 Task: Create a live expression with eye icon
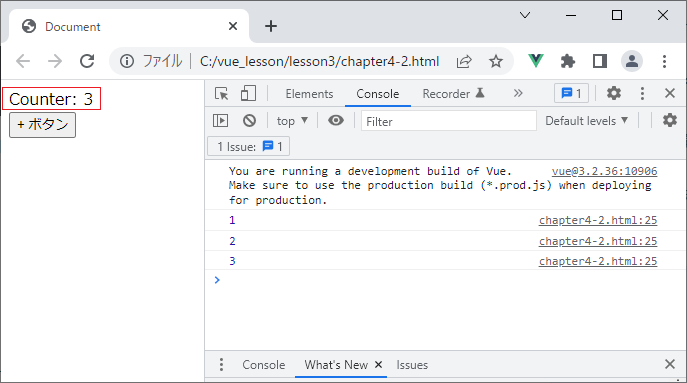(336, 121)
